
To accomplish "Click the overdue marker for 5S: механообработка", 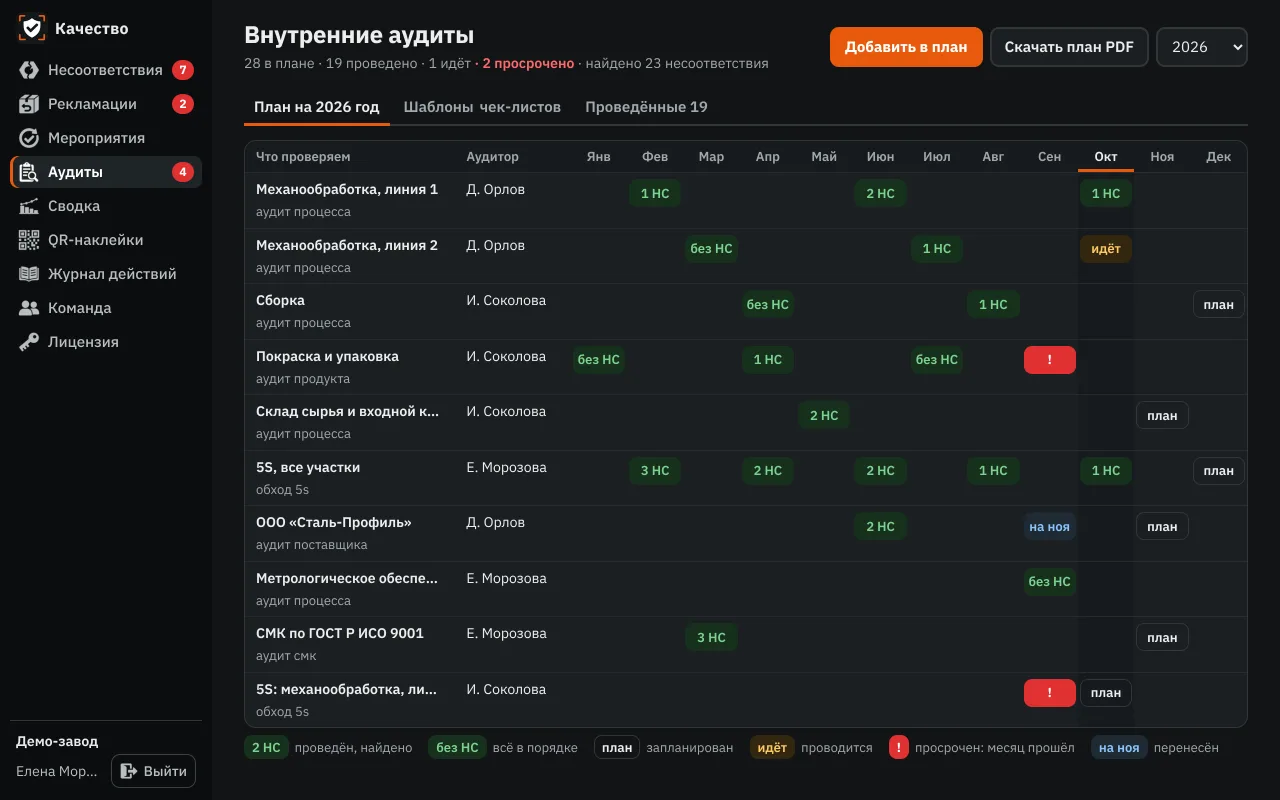I will pyautogui.click(x=1050, y=693).
